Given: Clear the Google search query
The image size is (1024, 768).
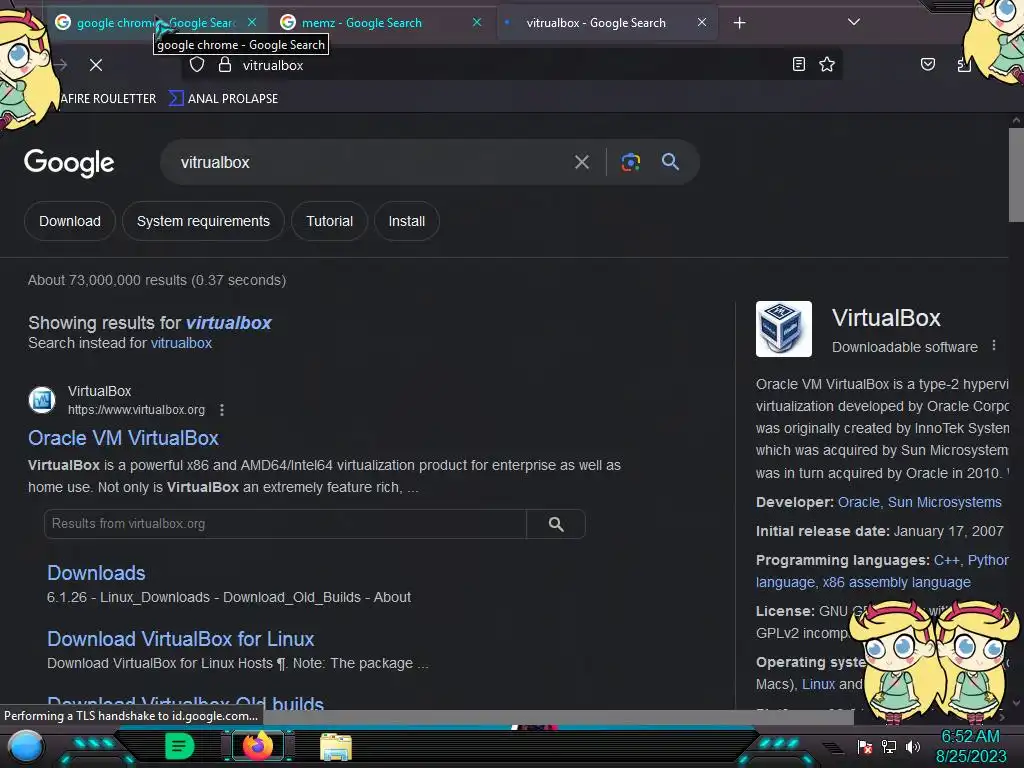Looking at the screenshot, I should click(x=581, y=162).
